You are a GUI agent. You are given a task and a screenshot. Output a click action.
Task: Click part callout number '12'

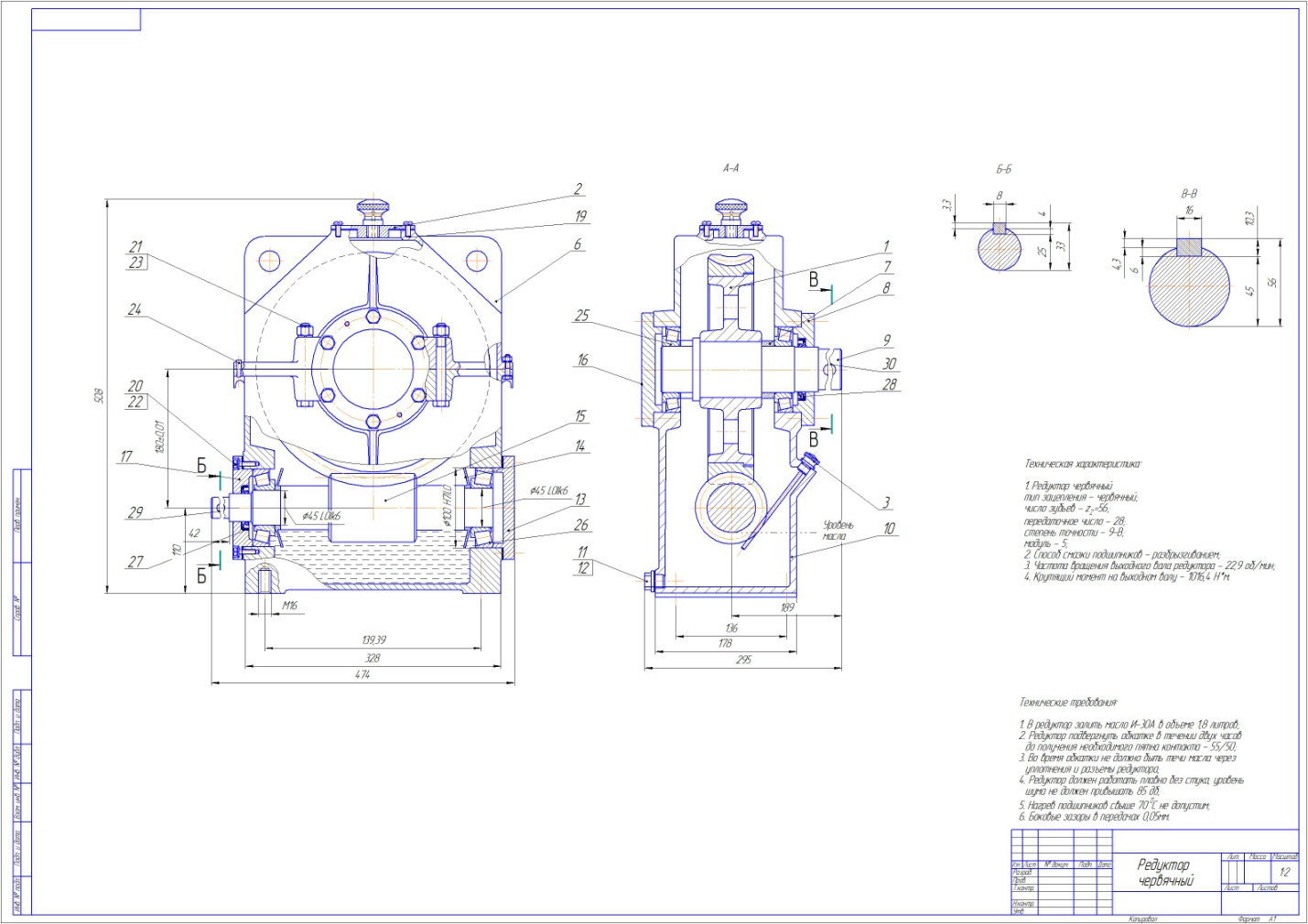[582, 568]
